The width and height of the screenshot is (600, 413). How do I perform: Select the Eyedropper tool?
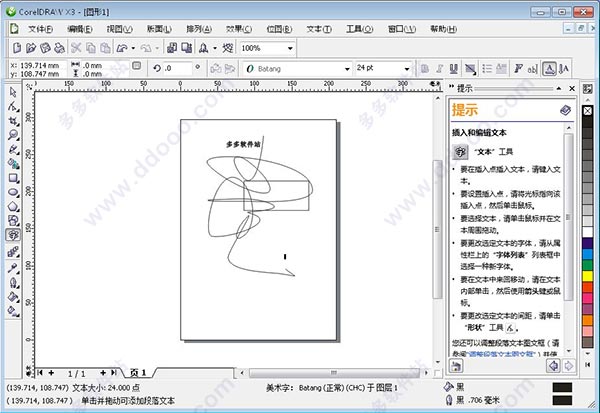pyautogui.click(x=13, y=268)
